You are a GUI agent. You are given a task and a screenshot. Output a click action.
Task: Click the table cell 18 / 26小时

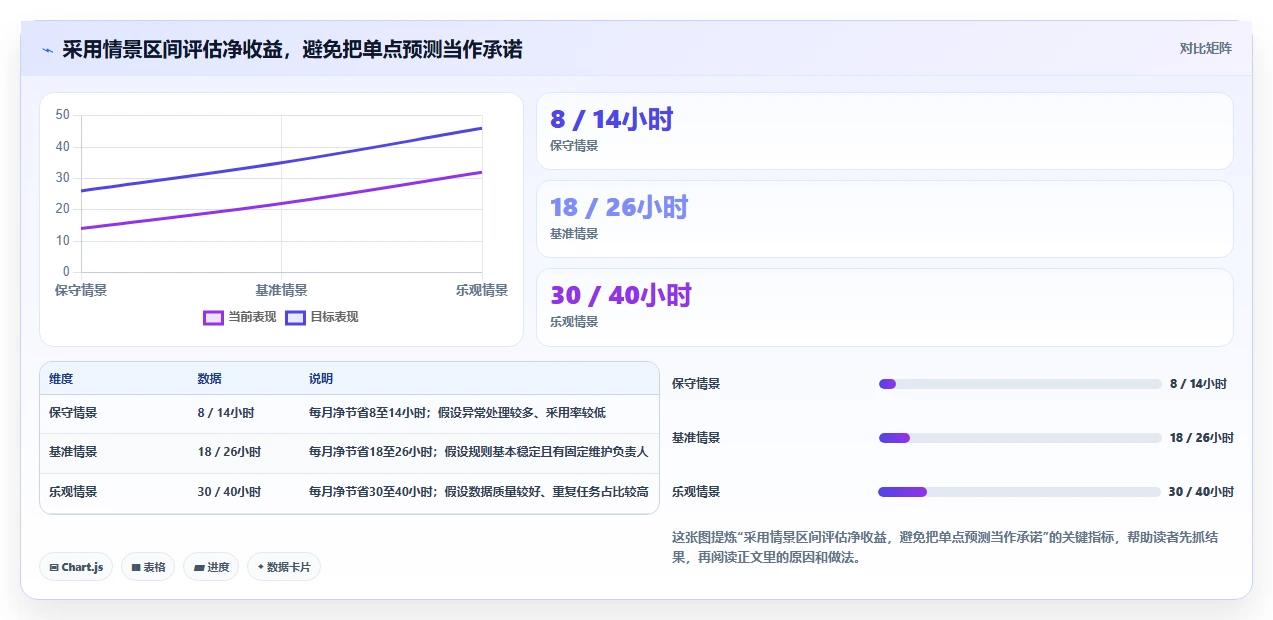(229, 452)
